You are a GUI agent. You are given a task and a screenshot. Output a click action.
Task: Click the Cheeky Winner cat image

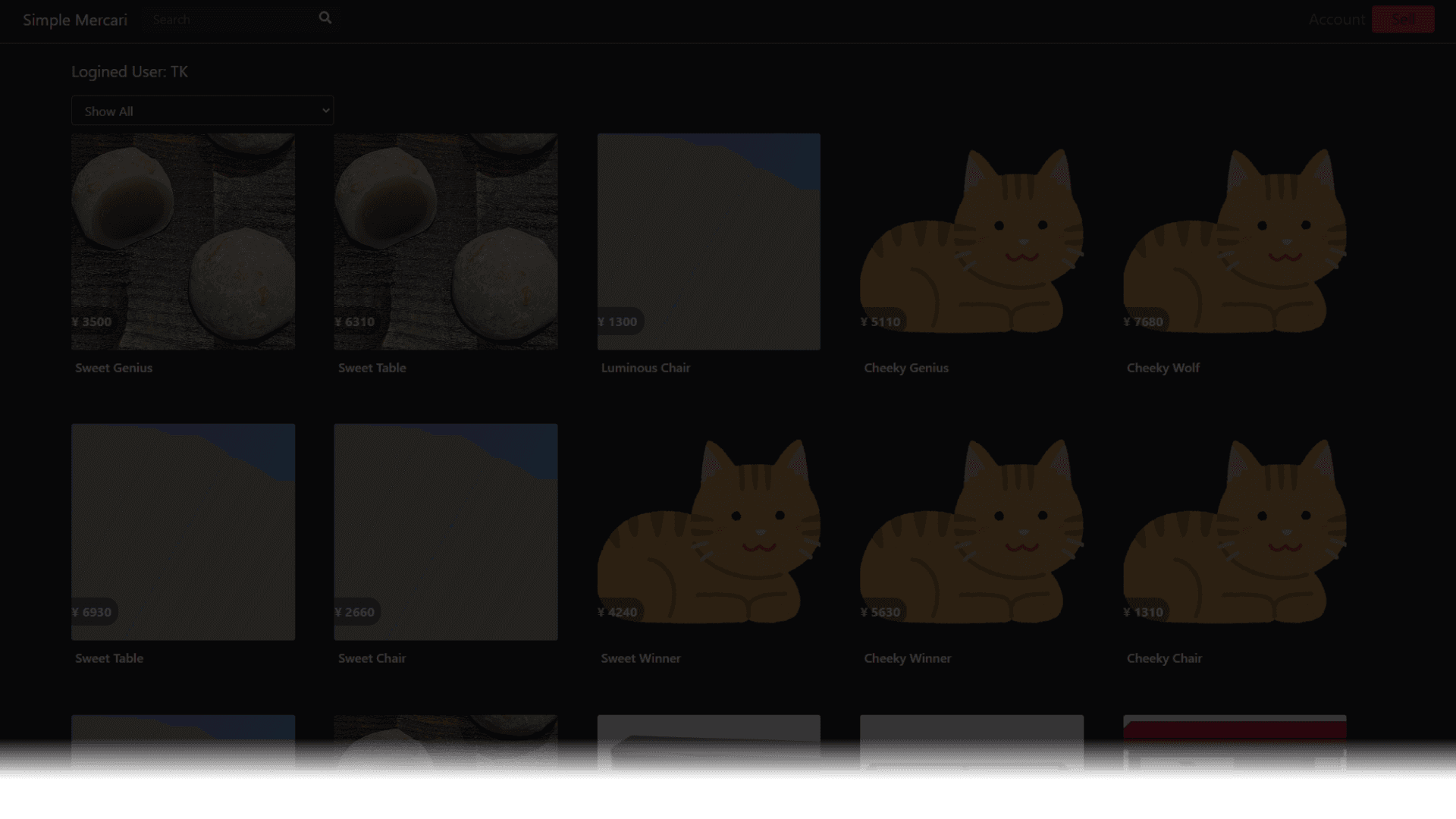click(x=971, y=532)
